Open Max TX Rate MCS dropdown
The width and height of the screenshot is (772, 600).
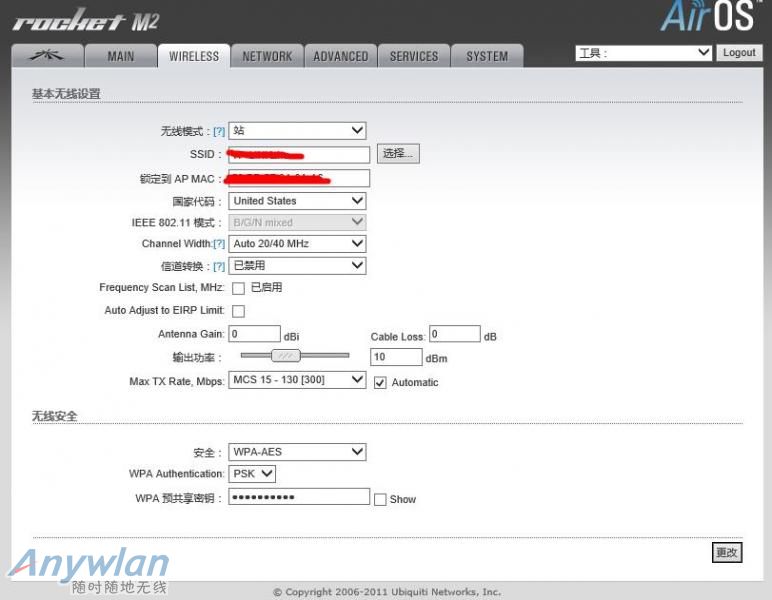[297, 380]
